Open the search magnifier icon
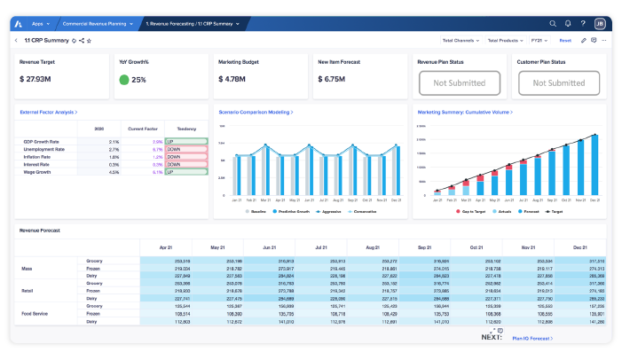The width and height of the screenshot is (622, 360). point(553,24)
